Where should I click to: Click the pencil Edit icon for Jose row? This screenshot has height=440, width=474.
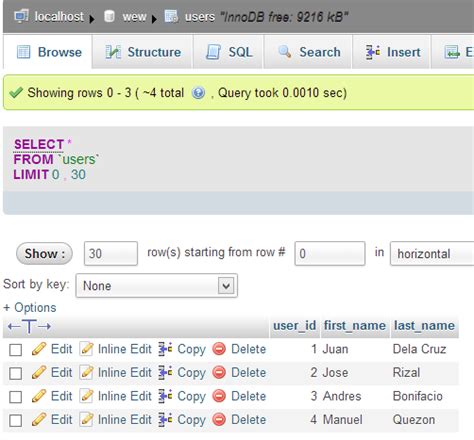coord(39,372)
